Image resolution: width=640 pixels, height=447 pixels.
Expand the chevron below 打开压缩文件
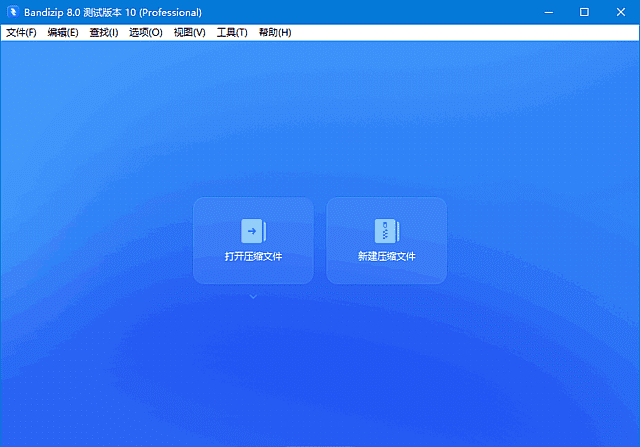click(x=253, y=297)
